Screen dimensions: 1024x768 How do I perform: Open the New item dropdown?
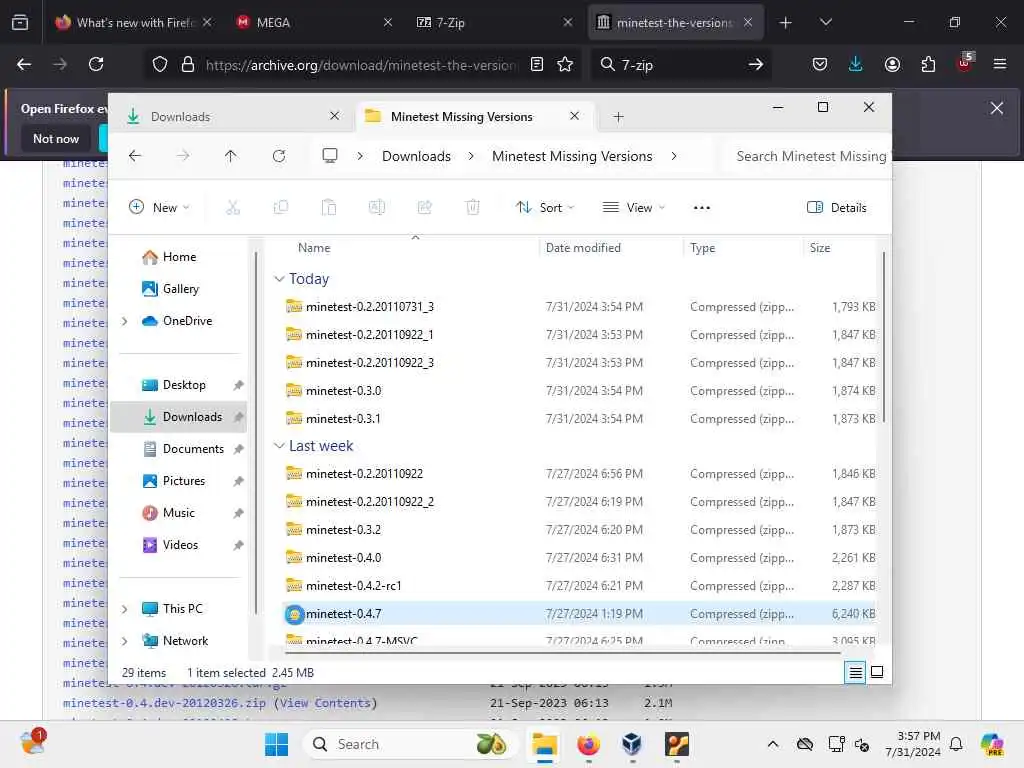pos(159,208)
